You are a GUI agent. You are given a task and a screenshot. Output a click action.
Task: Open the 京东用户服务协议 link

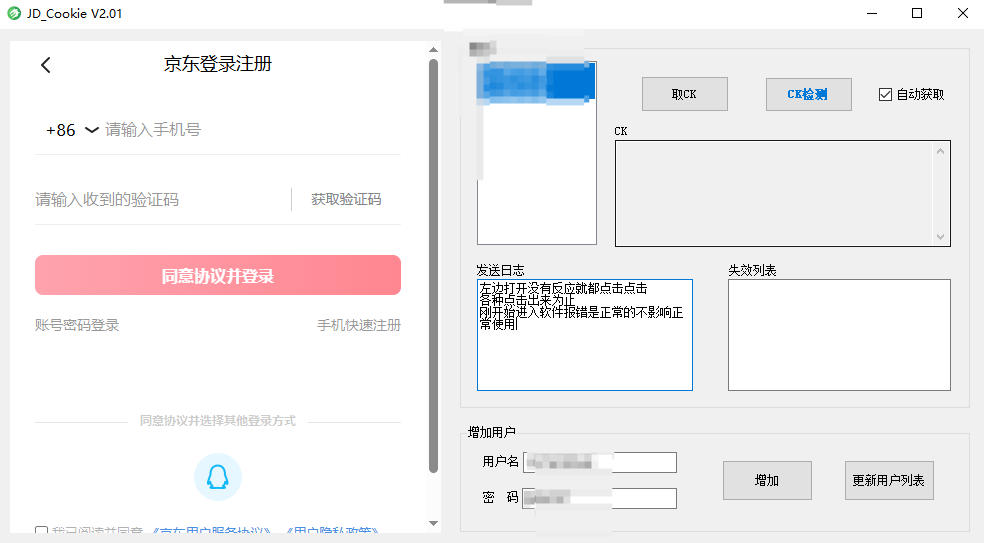tap(211, 531)
